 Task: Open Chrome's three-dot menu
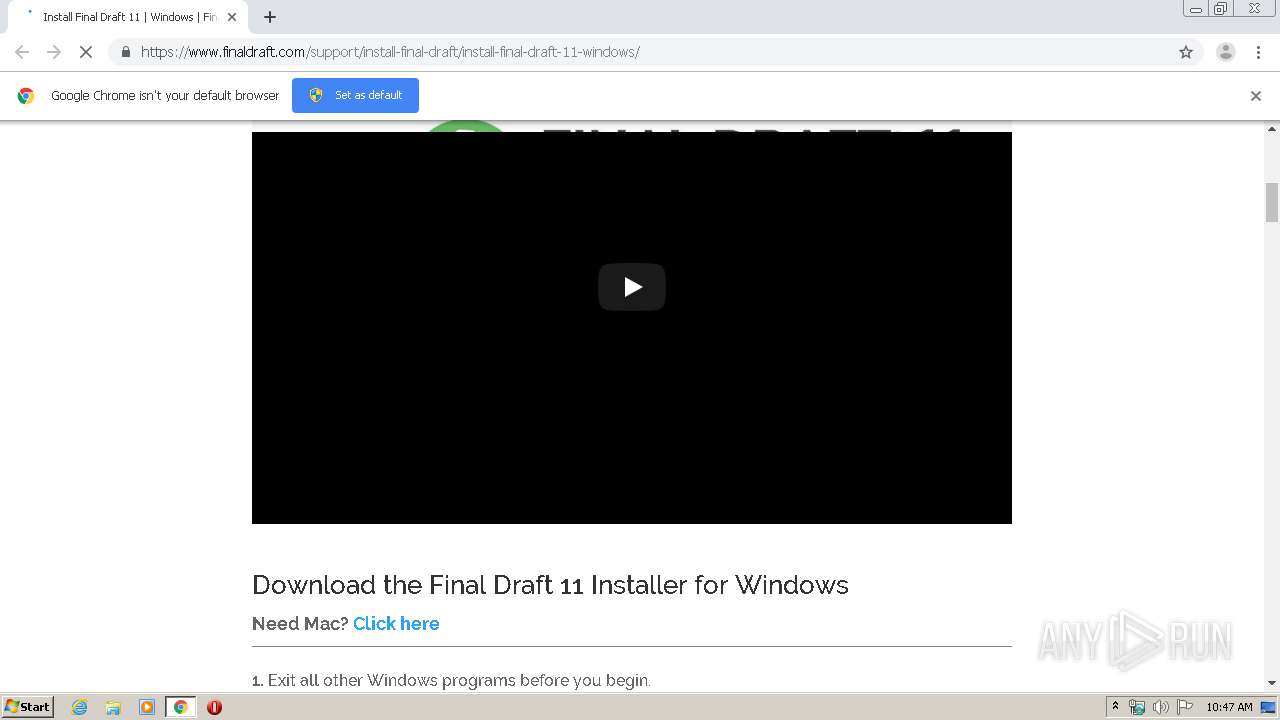[x=1259, y=52]
